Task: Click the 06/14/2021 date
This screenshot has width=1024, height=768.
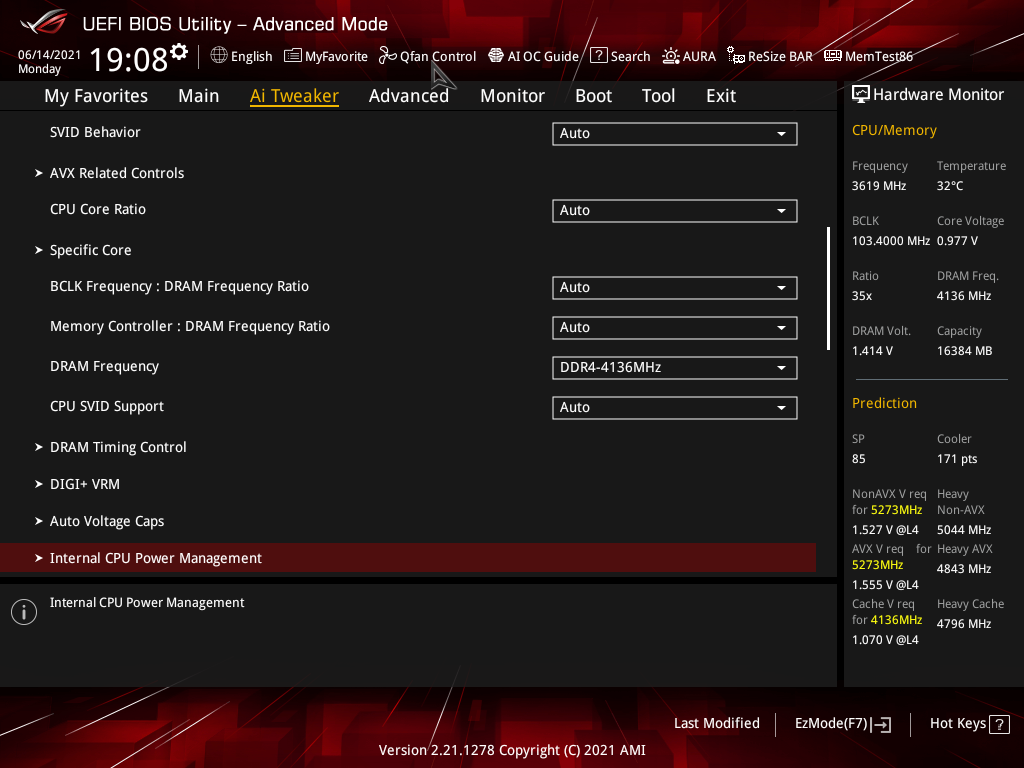Action: (49, 55)
